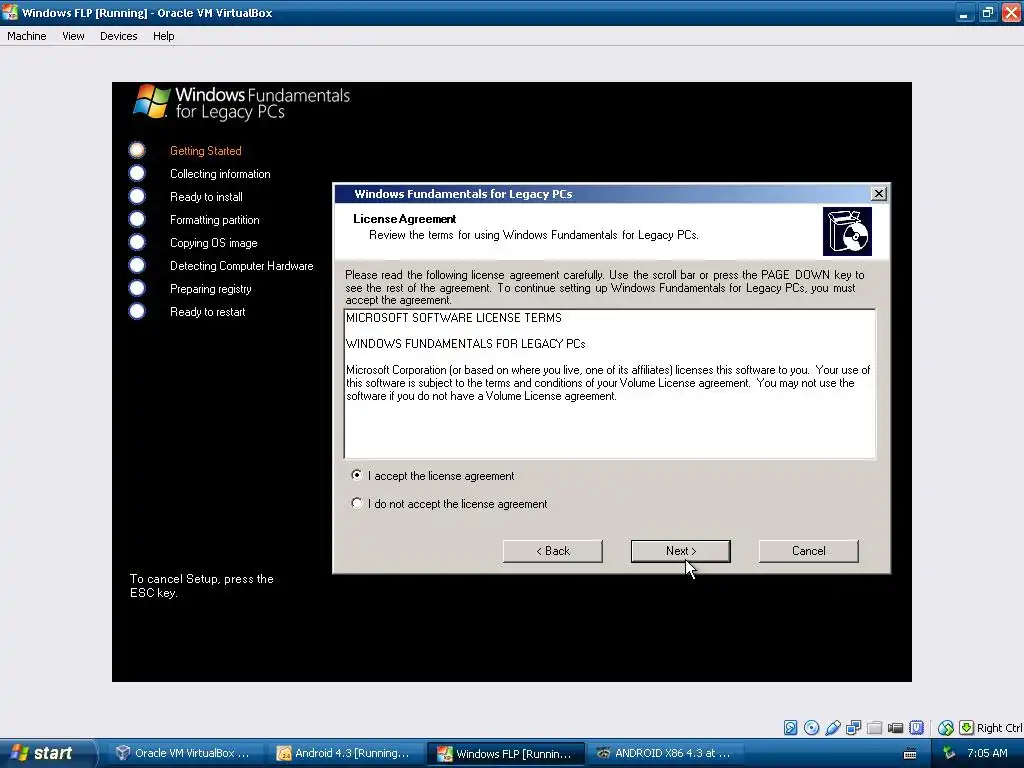Click the 'Ready to install' step label
The image size is (1024, 768).
pos(206,197)
